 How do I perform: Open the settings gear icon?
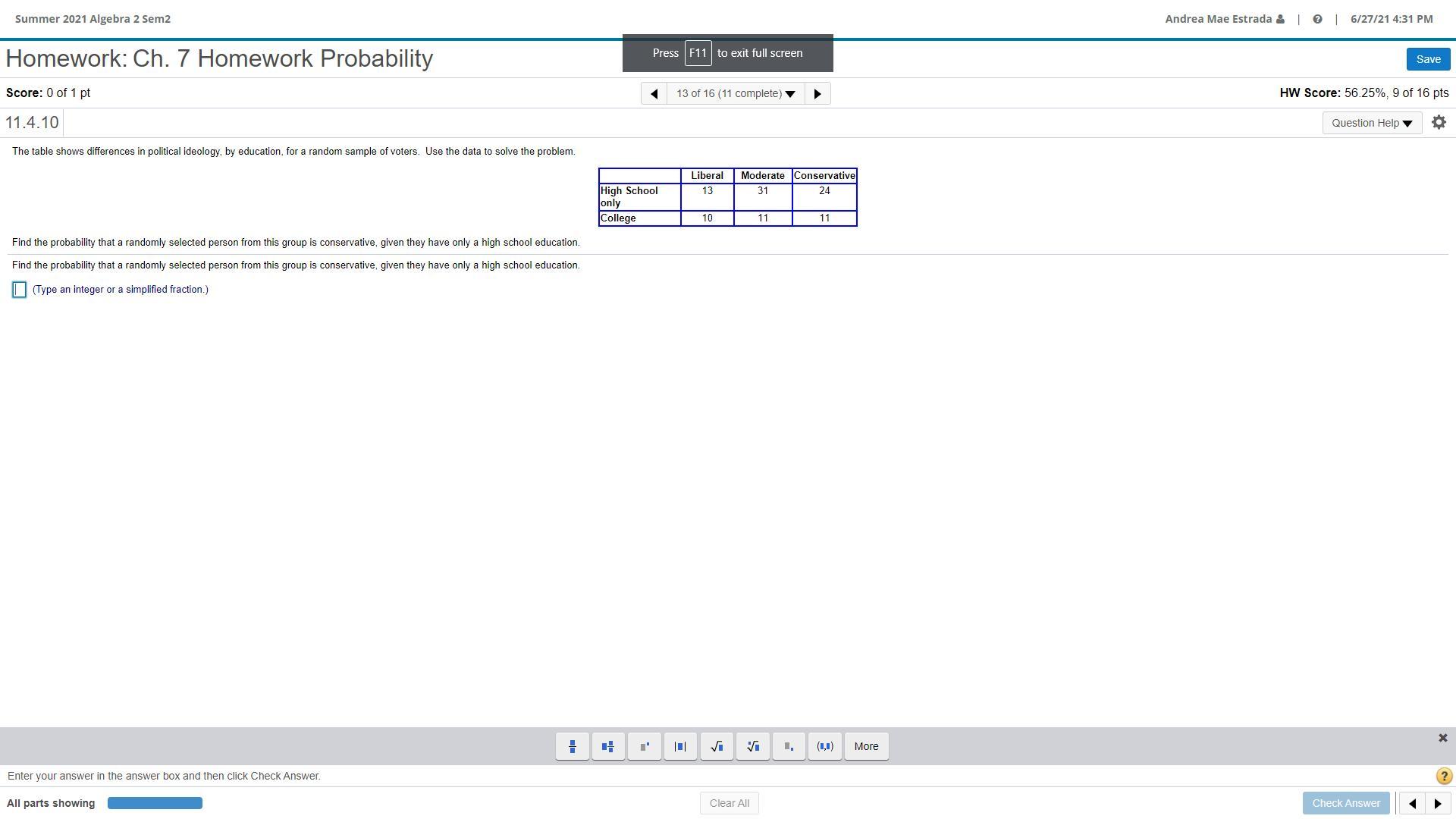[1439, 122]
